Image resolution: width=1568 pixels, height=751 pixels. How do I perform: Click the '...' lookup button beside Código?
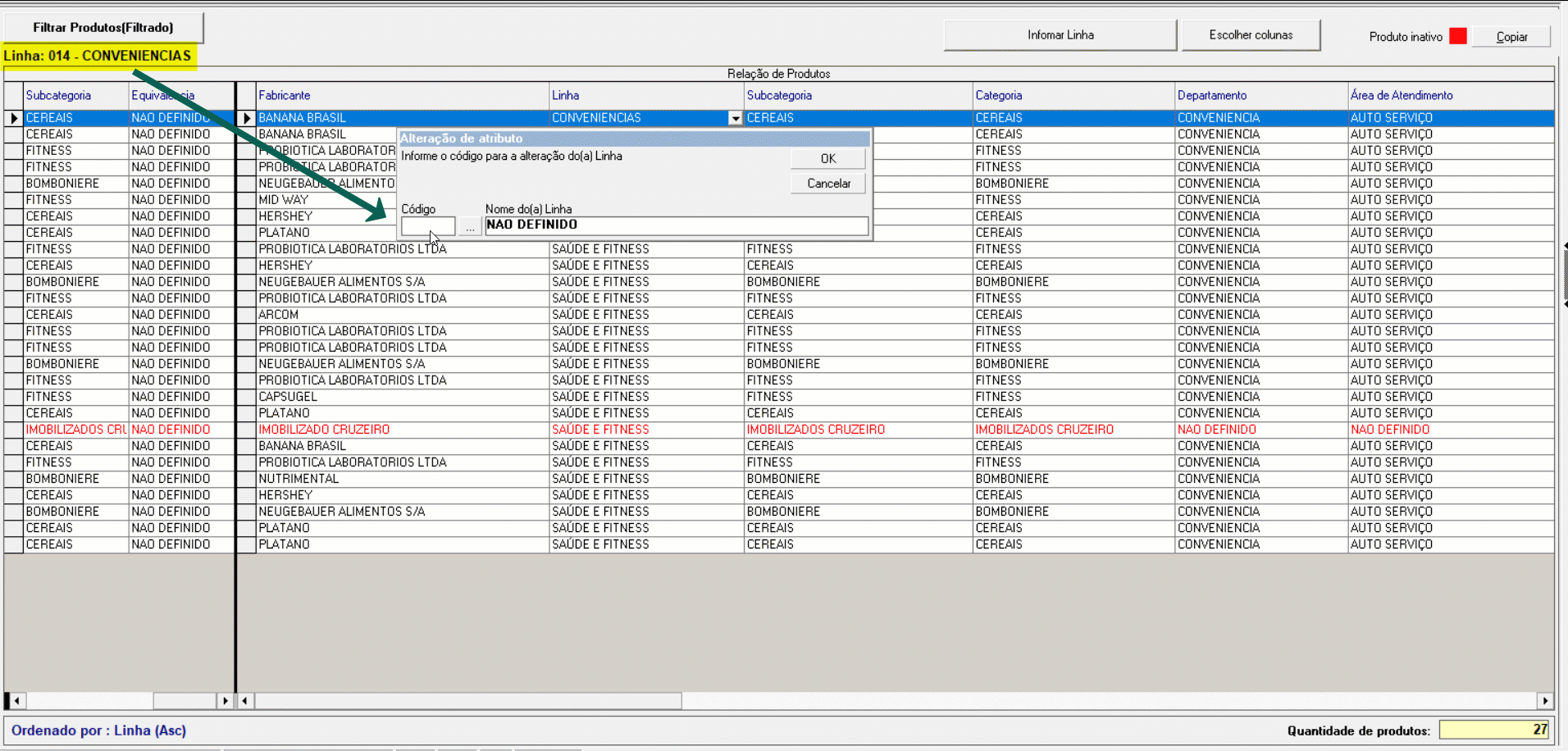(x=470, y=227)
